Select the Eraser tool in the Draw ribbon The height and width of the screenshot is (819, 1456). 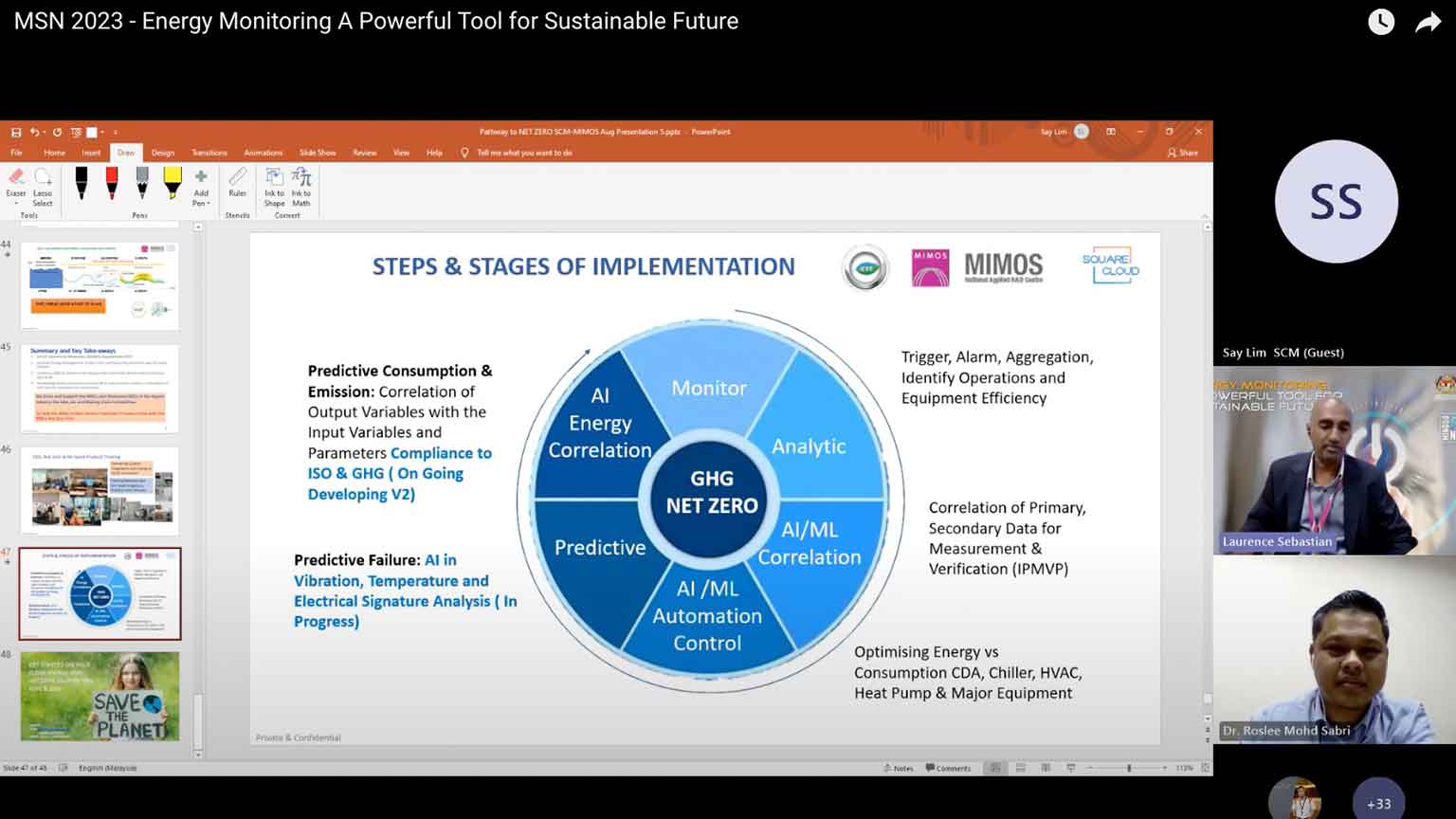[16, 183]
